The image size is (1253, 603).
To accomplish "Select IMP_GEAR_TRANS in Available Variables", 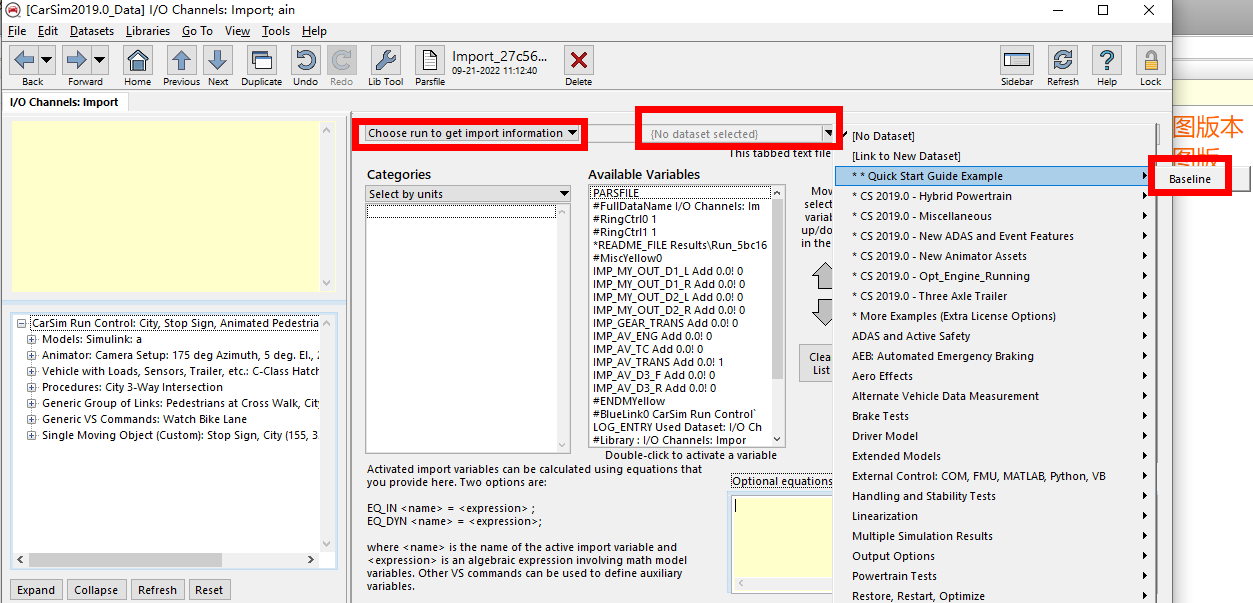I will (666, 323).
